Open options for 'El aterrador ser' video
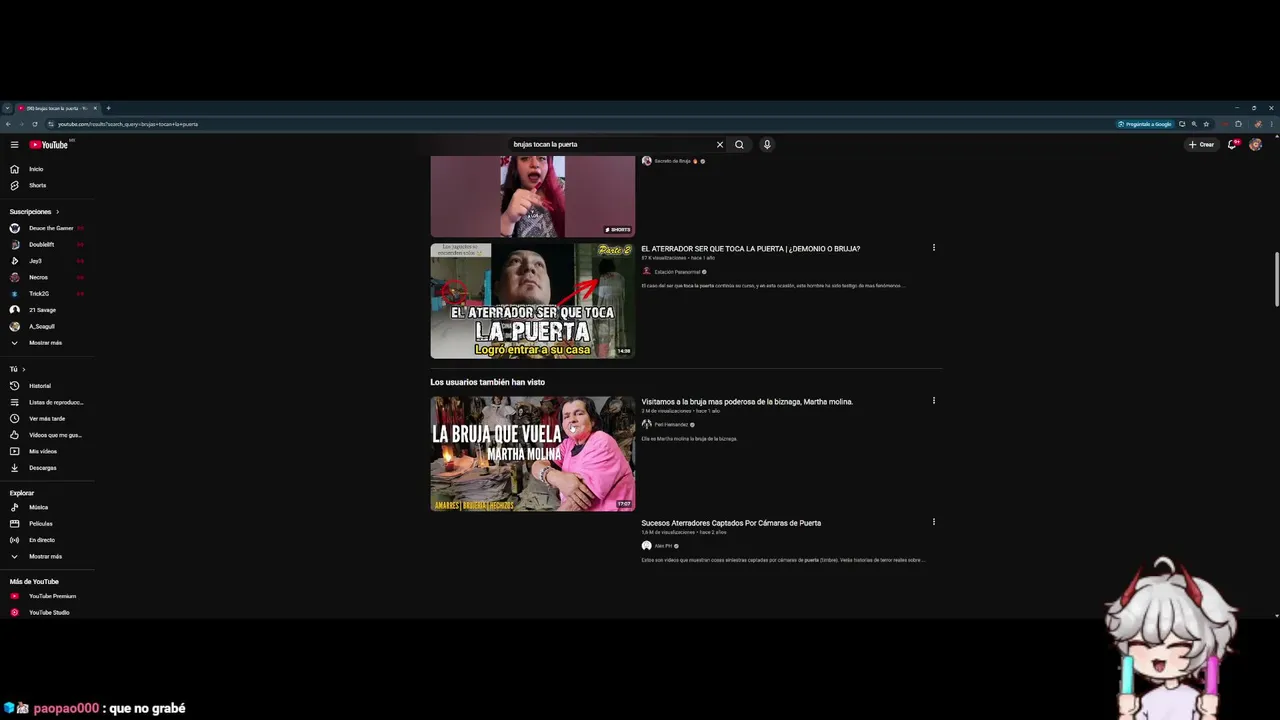Image resolution: width=1280 pixels, height=720 pixels. point(934,248)
